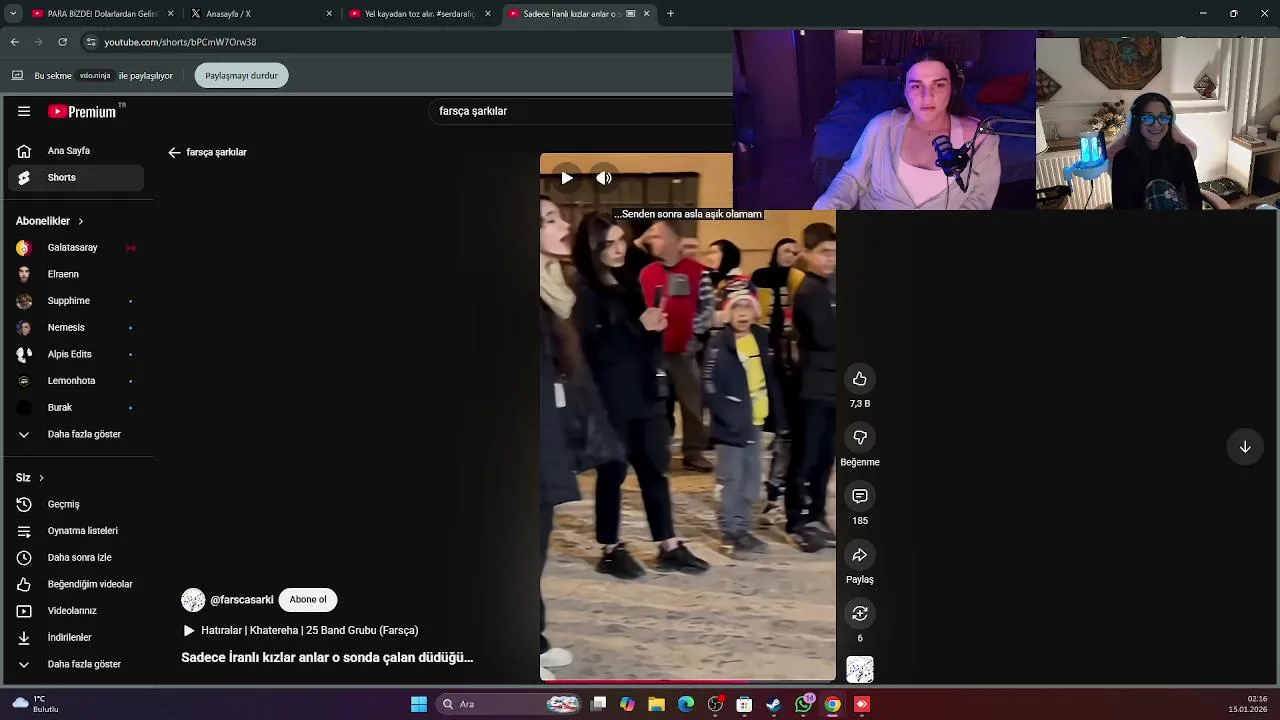Open the @farscasarki channel name link
Screen dimensions: 1280x720
click(242, 600)
